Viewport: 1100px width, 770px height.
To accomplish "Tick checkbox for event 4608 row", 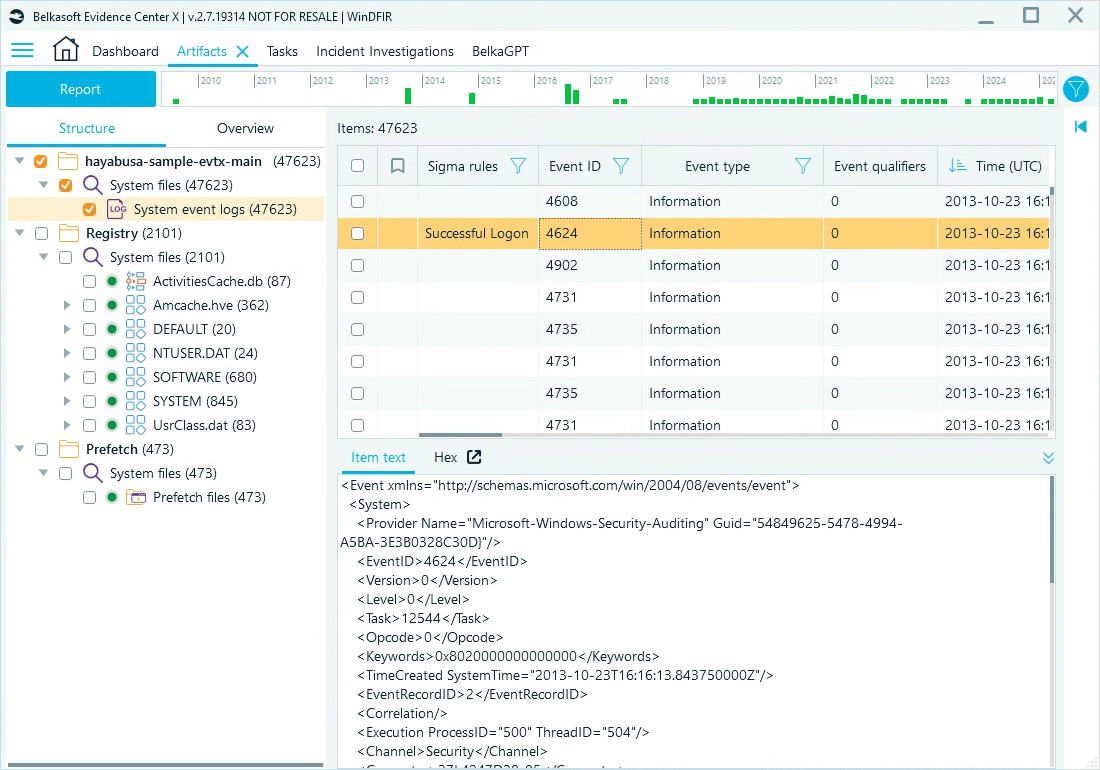I will click(x=358, y=201).
